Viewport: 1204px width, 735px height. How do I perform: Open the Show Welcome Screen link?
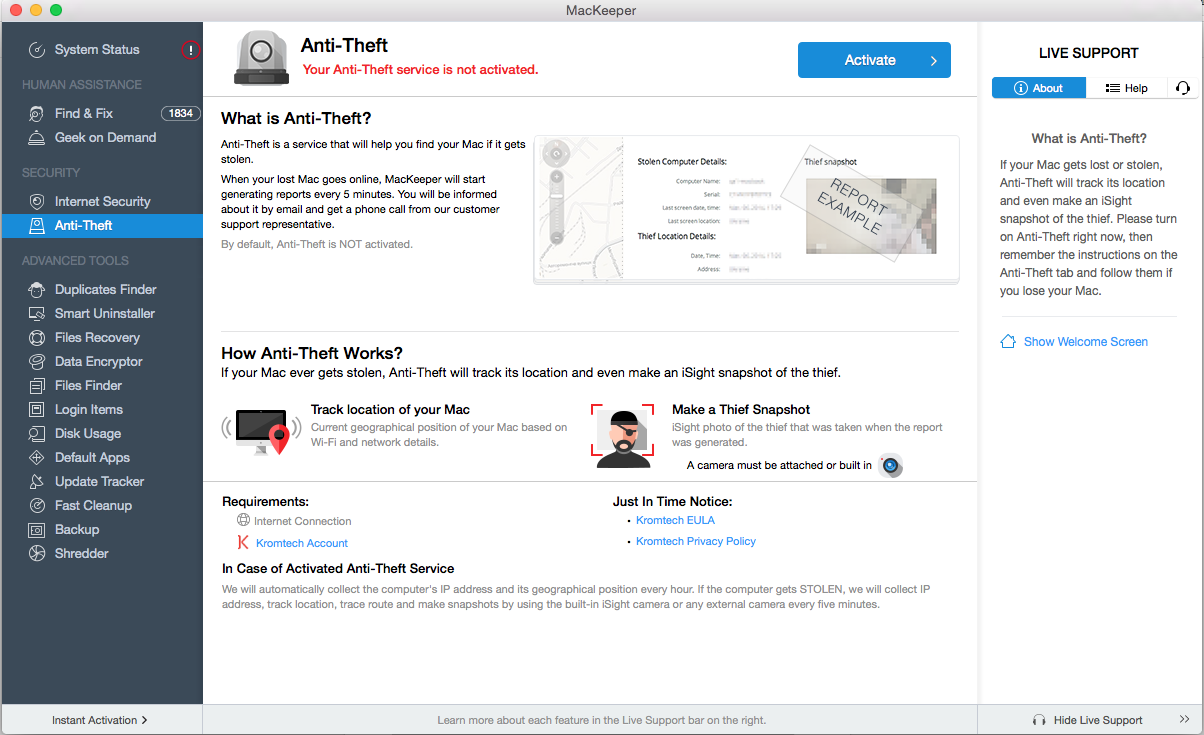[x=1086, y=341]
